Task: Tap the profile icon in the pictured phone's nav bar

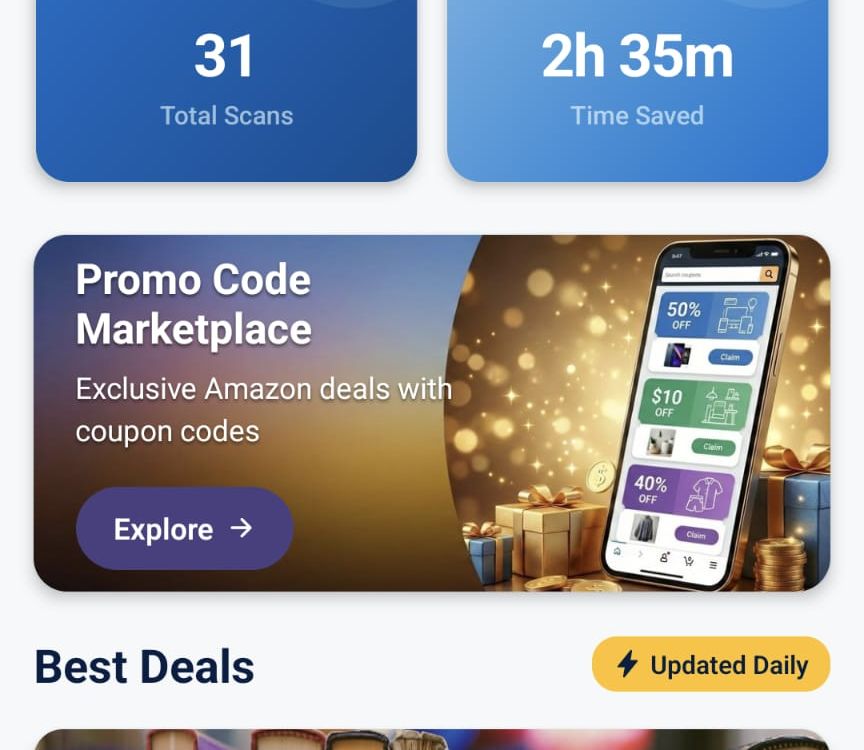Action: pos(665,557)
